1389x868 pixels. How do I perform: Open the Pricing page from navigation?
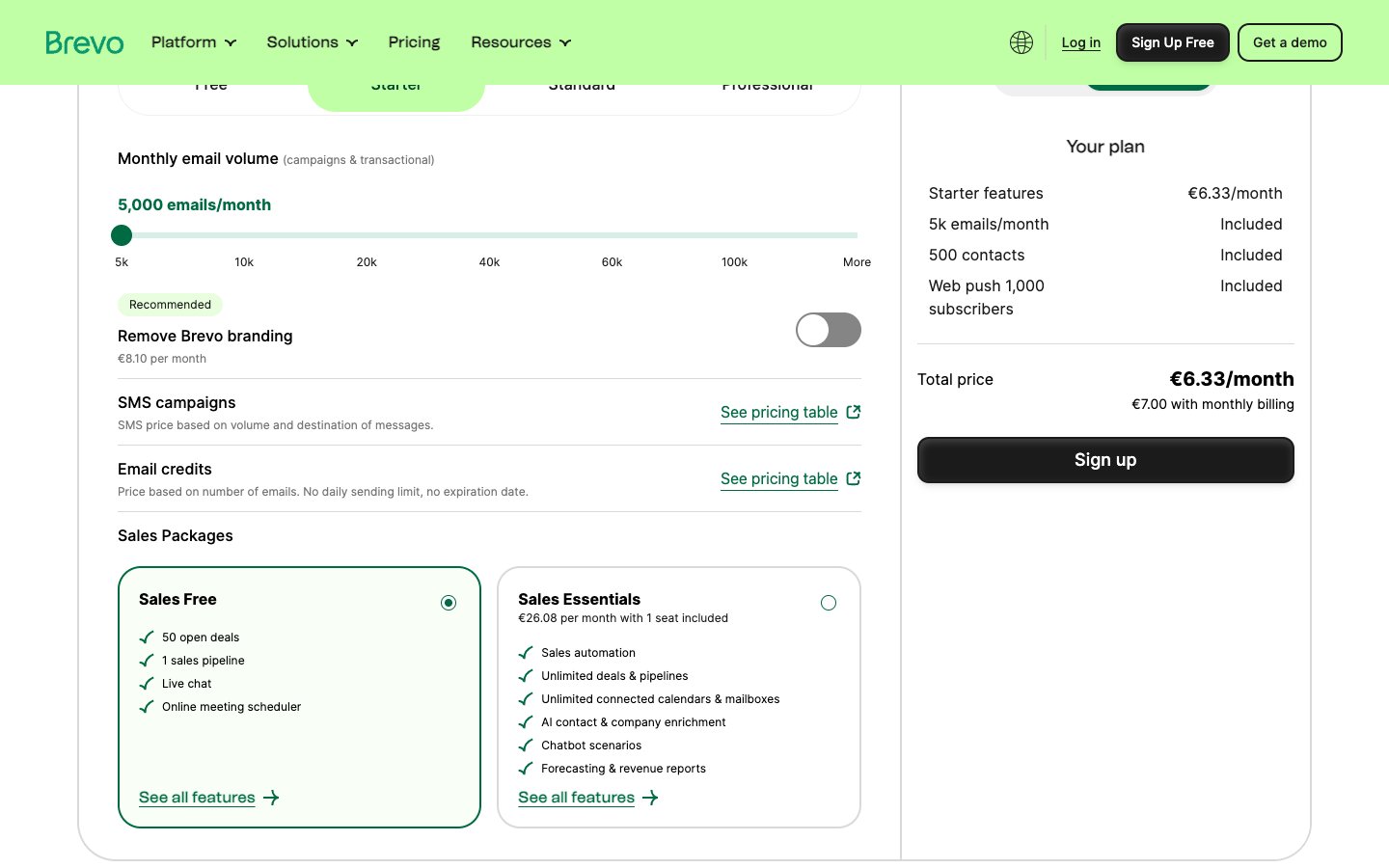414,42
